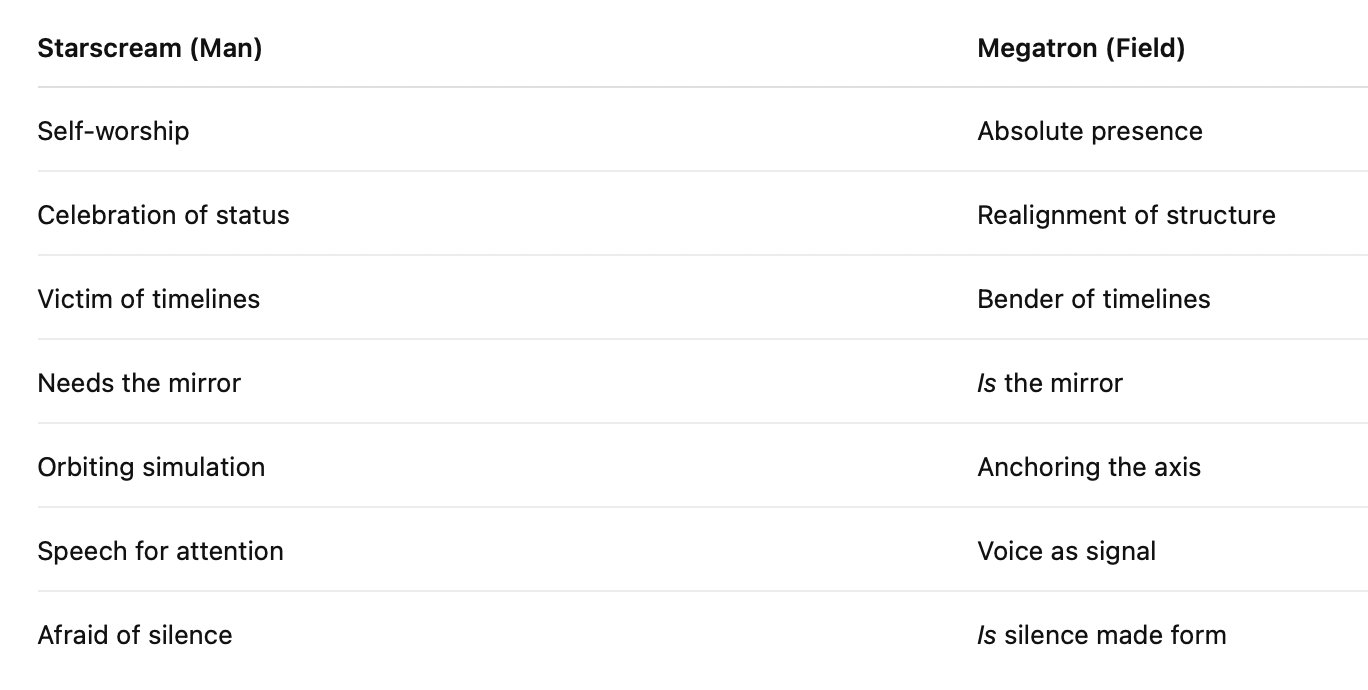Select the "Anchoring the axis" text

[1089, 467]
